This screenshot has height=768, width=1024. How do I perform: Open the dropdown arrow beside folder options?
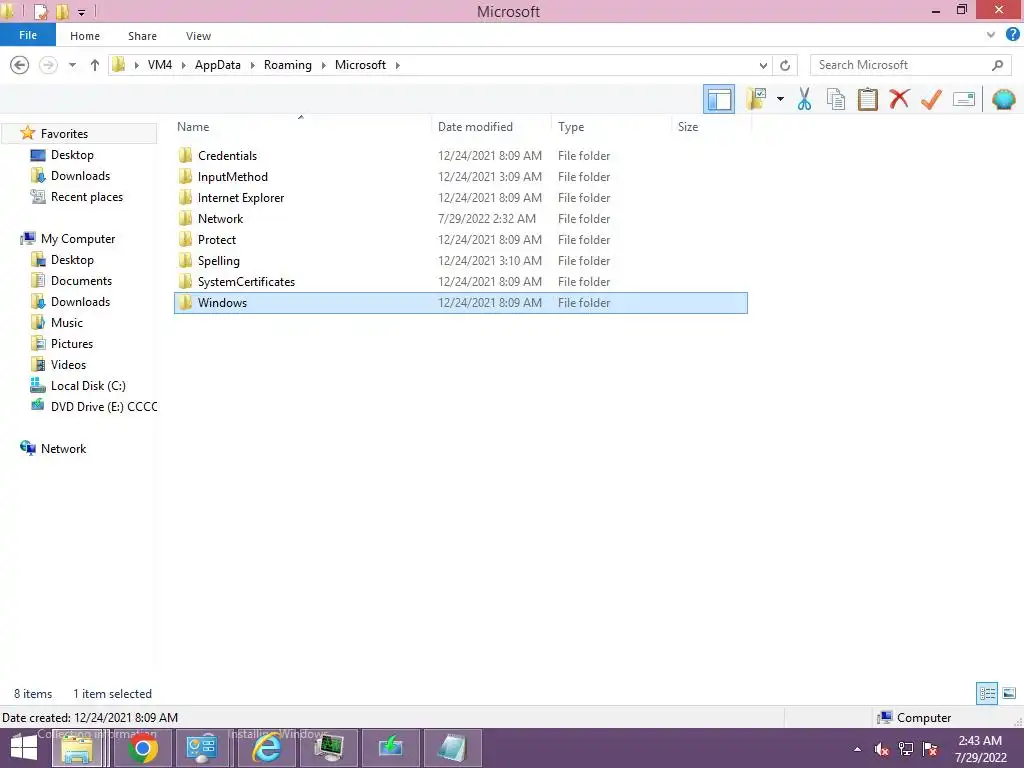[x=780, y=99]
